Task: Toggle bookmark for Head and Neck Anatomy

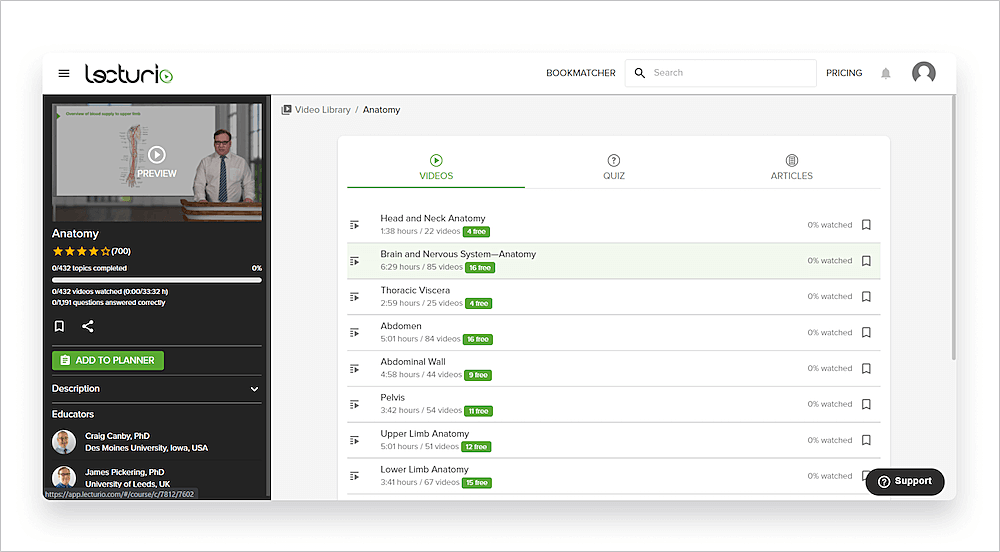Action: click(x=866, y=225)
